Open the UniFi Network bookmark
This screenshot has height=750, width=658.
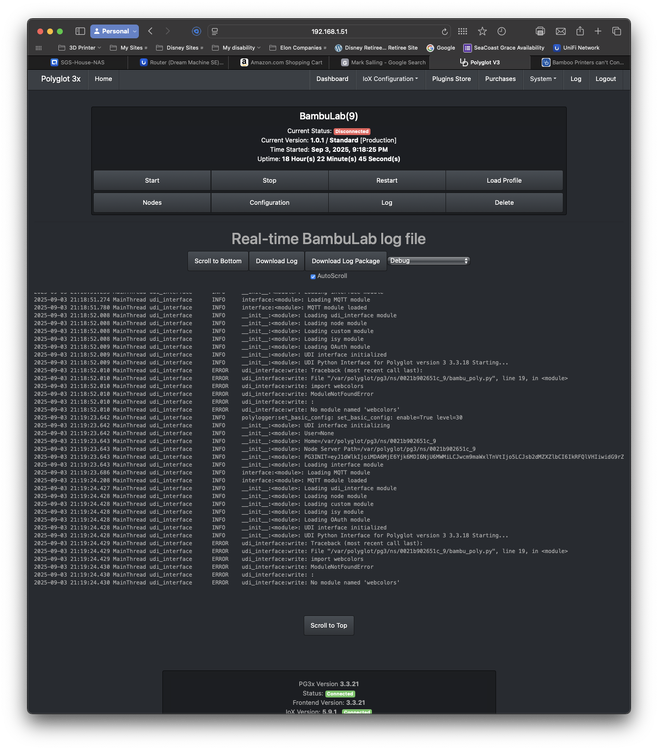coord(576,48)
